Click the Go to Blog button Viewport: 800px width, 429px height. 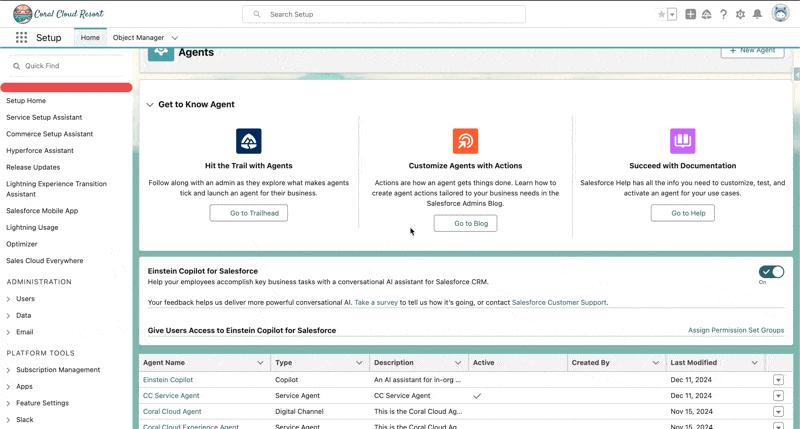point(465,223)
